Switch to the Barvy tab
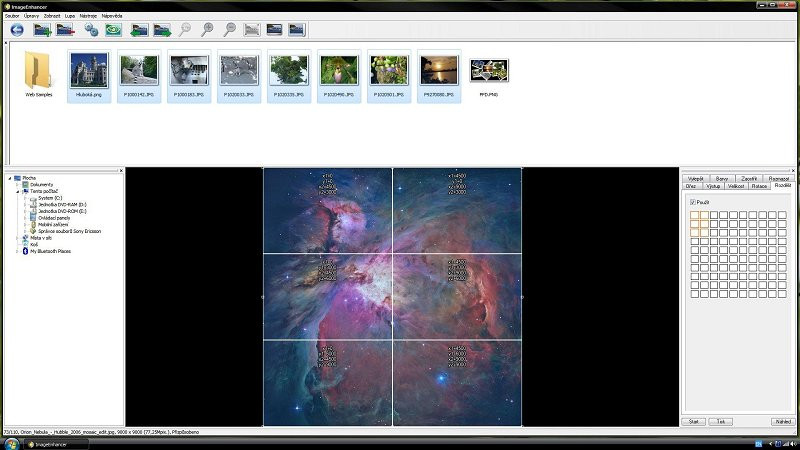This screenshot has width=800, height=450. pyautogui.click(x=722, y=179)
